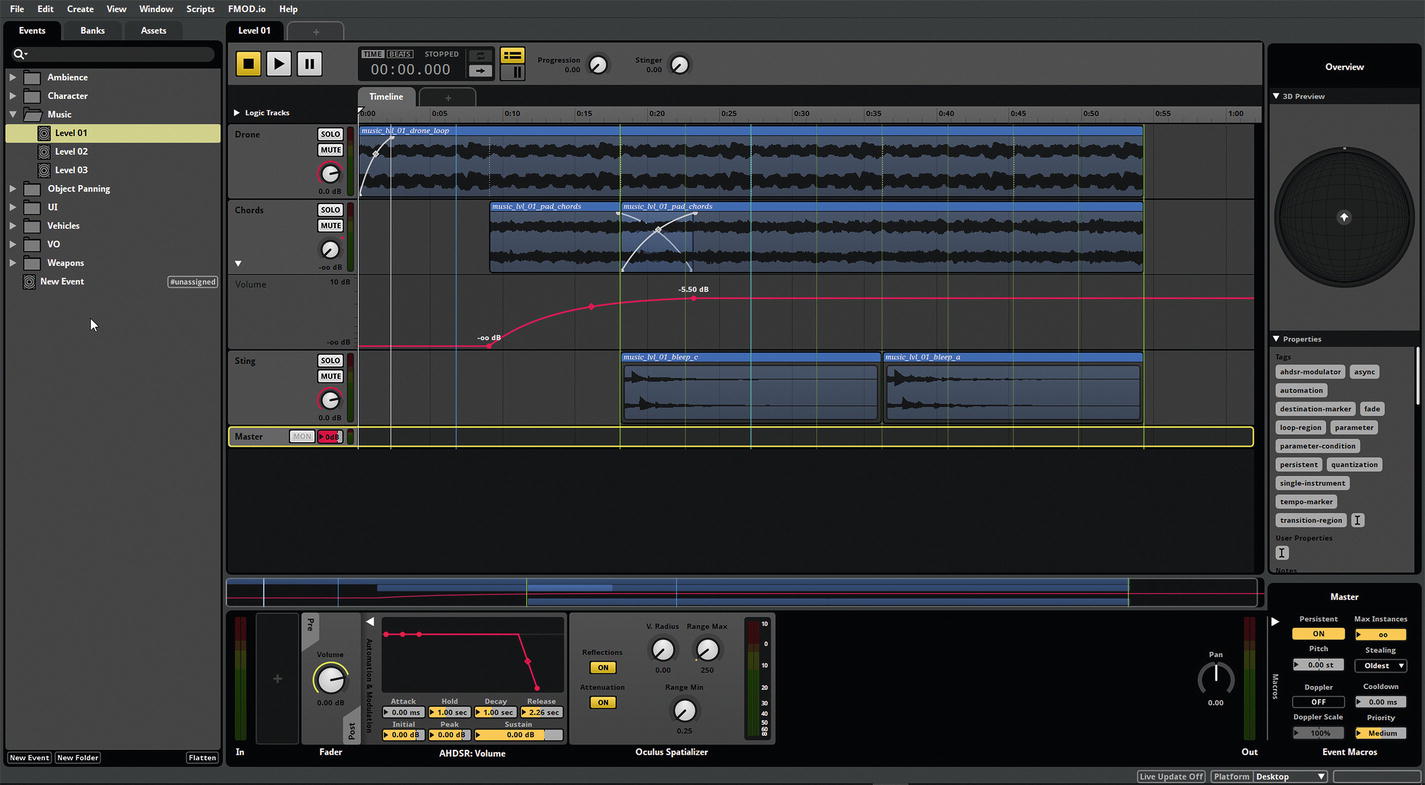Switch to the Assets tab

click(153, 31)
